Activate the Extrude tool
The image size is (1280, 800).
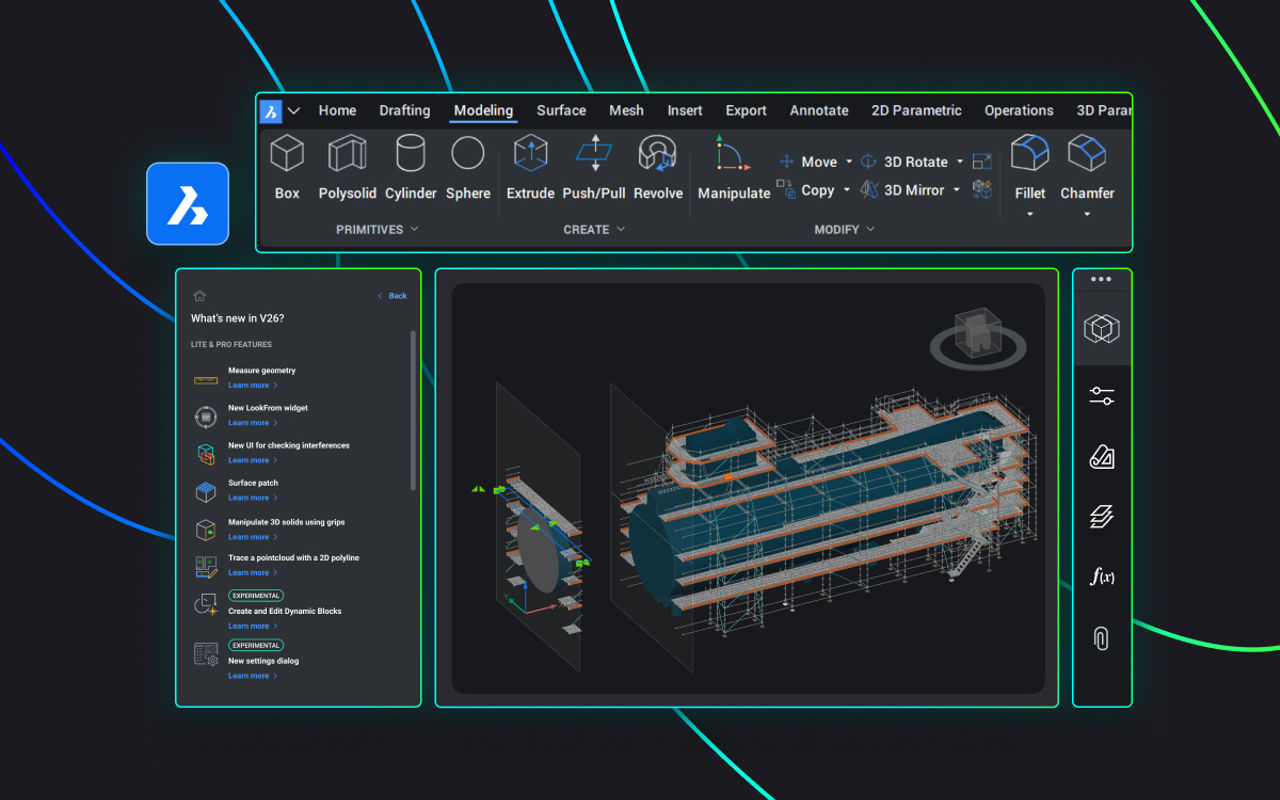[530, 167]
